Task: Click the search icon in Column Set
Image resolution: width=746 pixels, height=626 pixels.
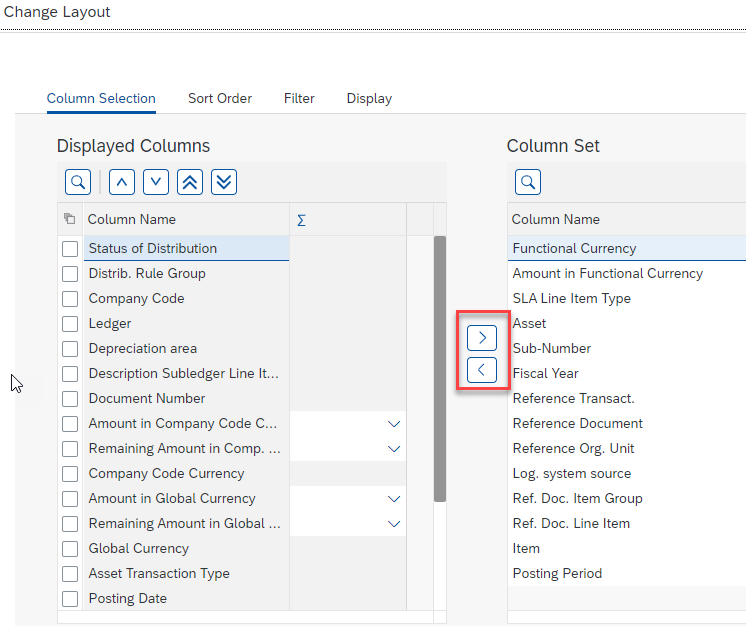Action: (528, 182)
